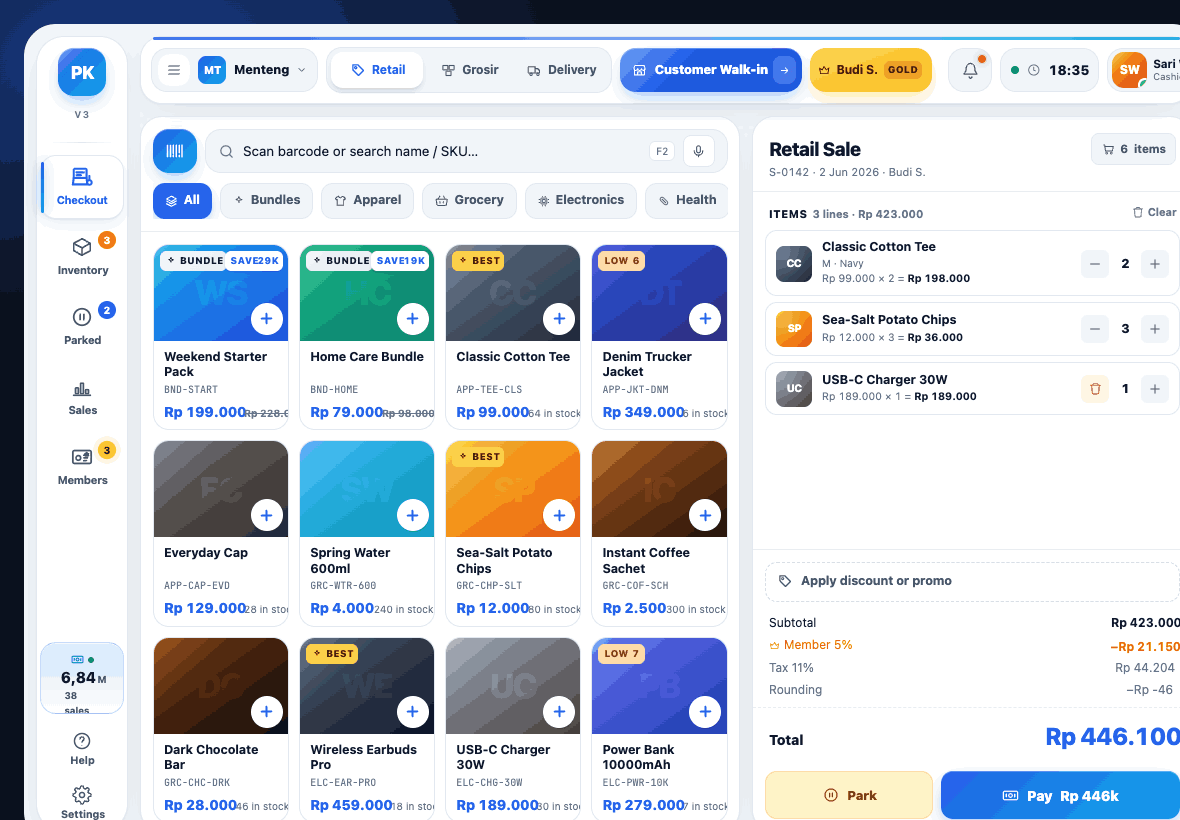
Task: Filter products by Bundles
Action: click(266, 200)
